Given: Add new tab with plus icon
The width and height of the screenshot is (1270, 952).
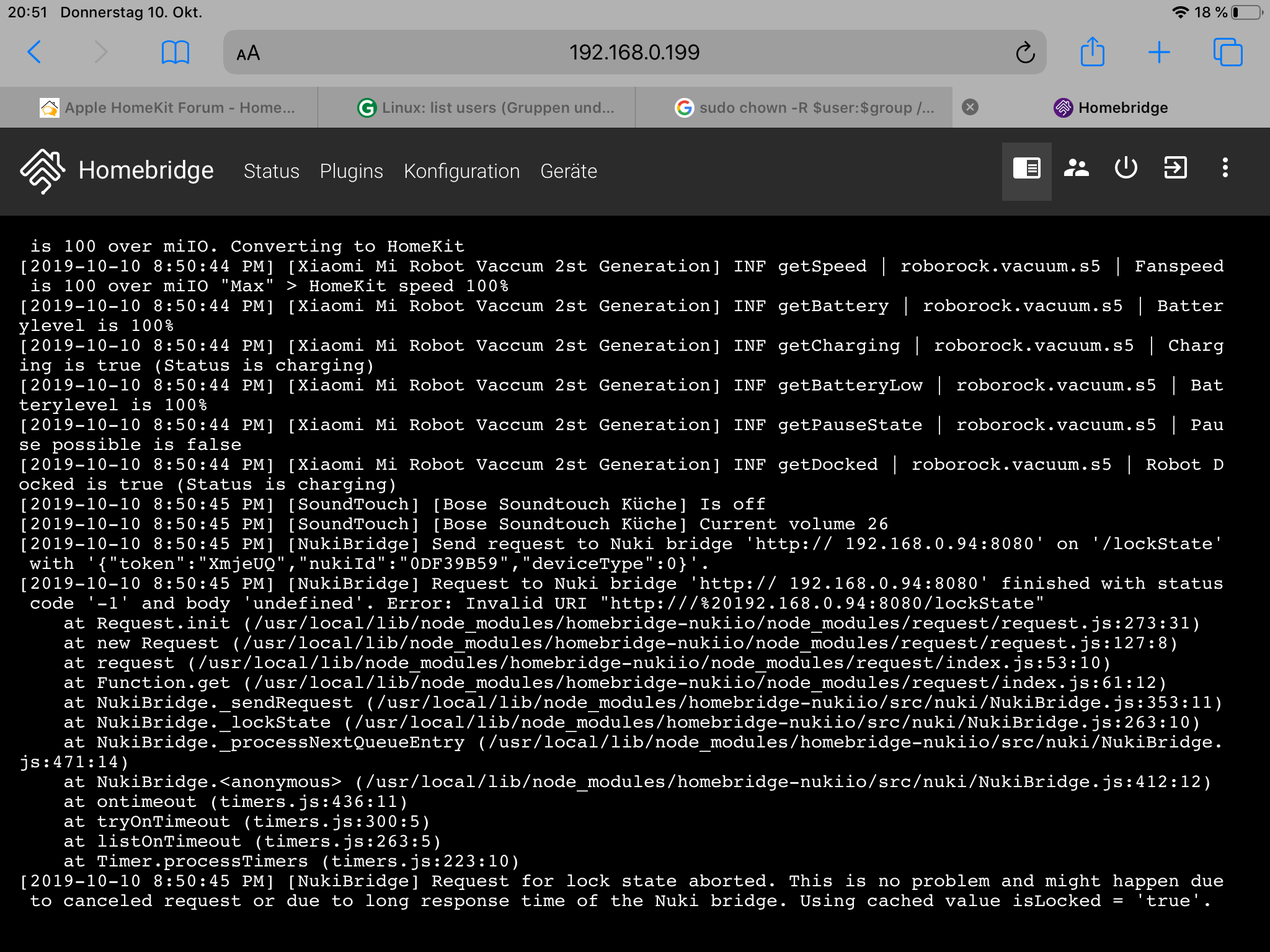Looking at the screenshot, I should 1158,53.
